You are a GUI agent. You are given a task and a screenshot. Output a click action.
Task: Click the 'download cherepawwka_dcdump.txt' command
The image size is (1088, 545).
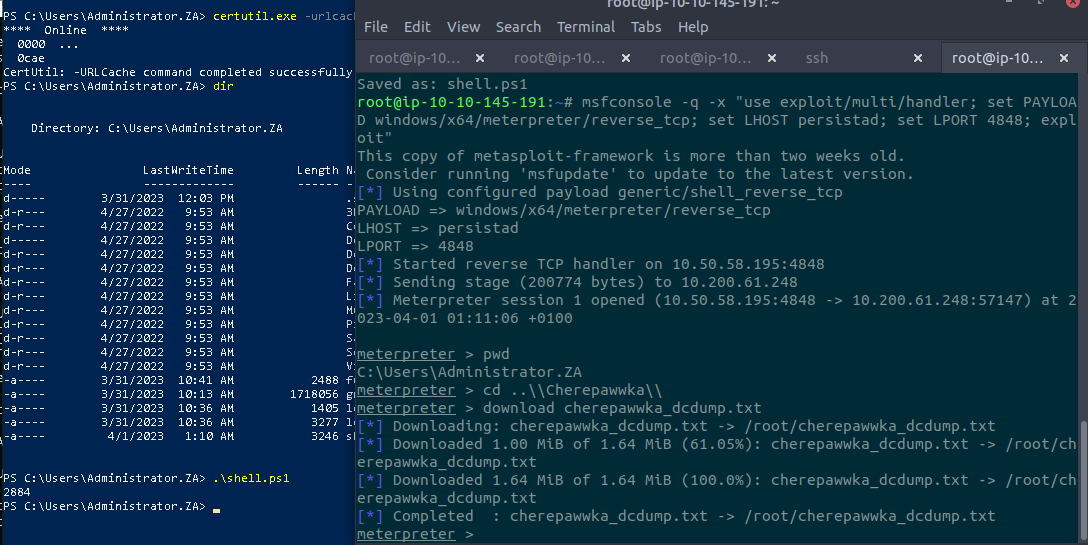click(559, 408)
